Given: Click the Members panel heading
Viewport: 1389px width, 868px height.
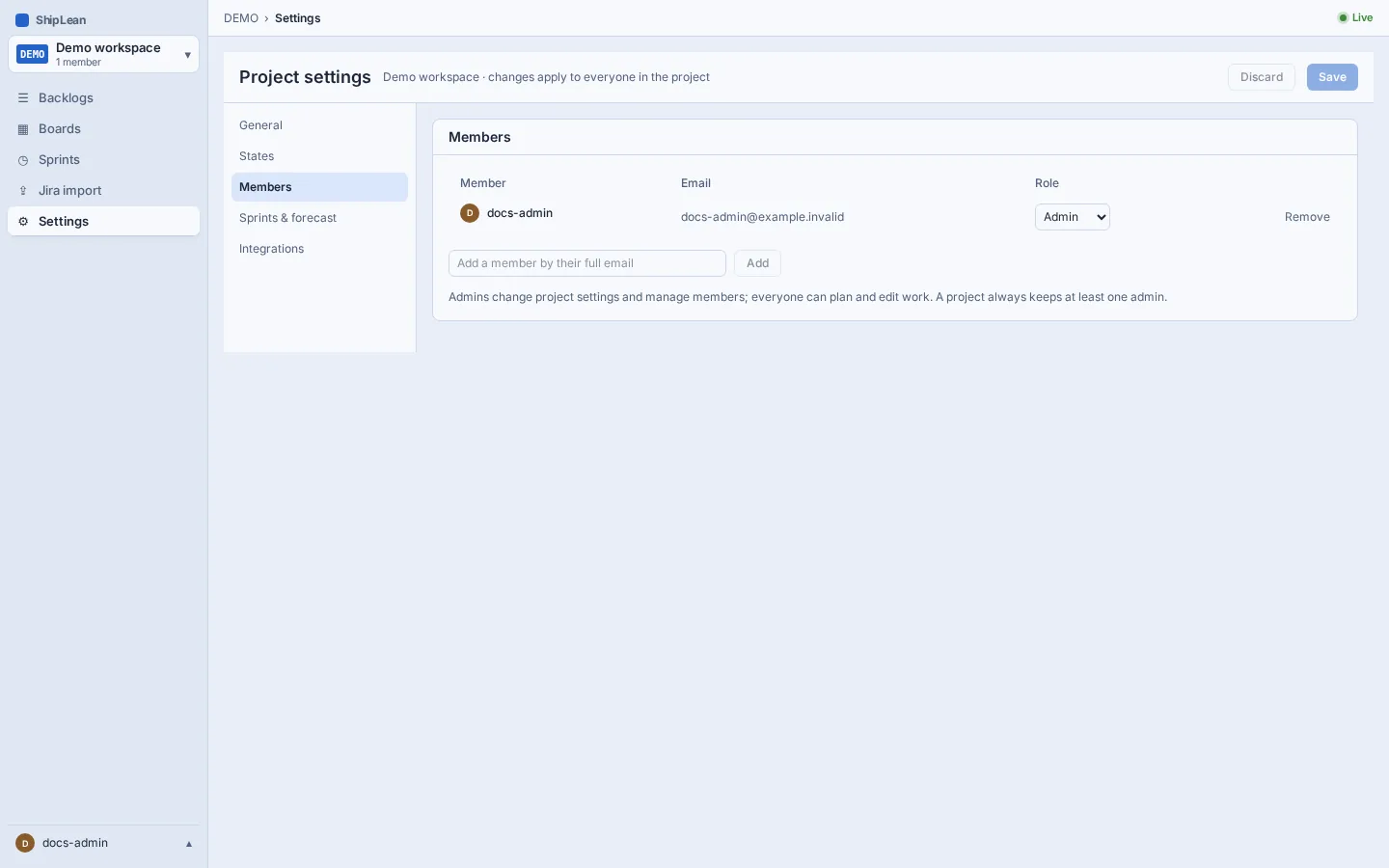Looking at the screenshot, I should coord(479,137).
